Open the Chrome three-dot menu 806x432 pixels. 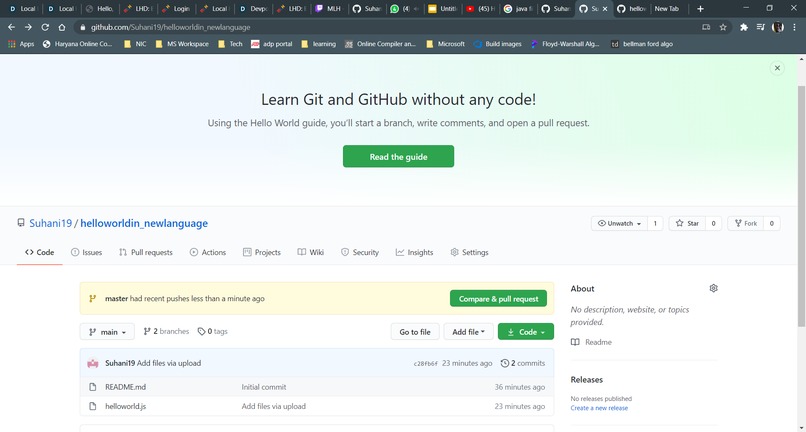click(x=795, y=27)
